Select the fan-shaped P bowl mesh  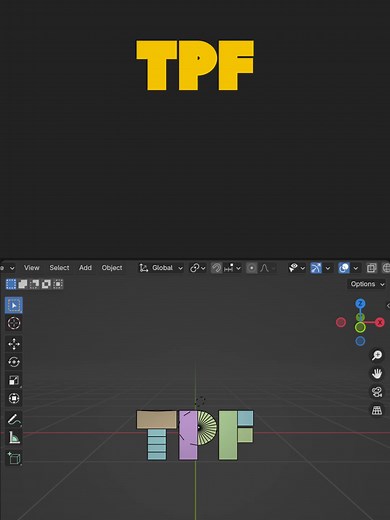tap(207, 428)
